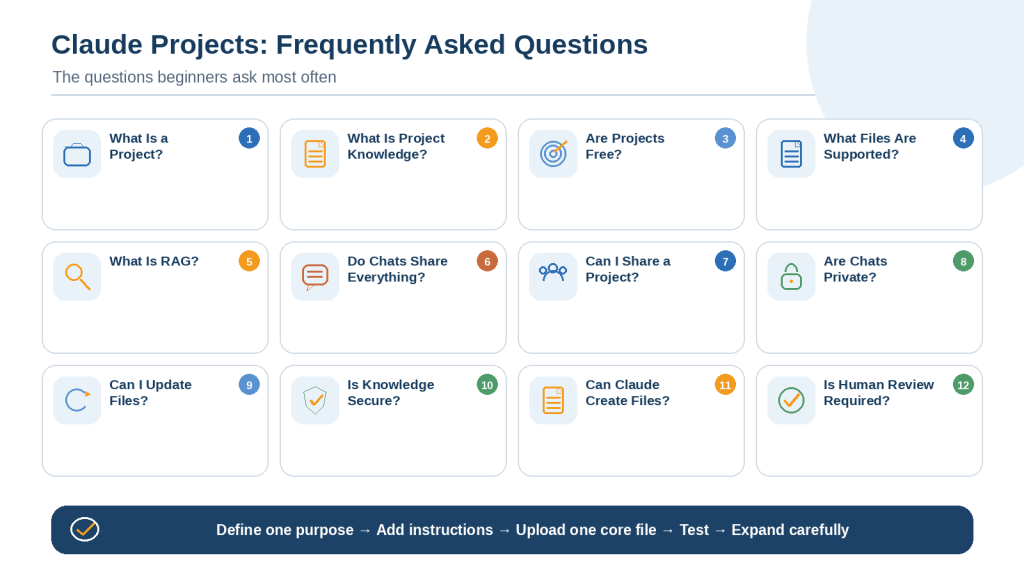
Task: Select the green padlock icon for Are Chats Private
Action: click(791, 277)
